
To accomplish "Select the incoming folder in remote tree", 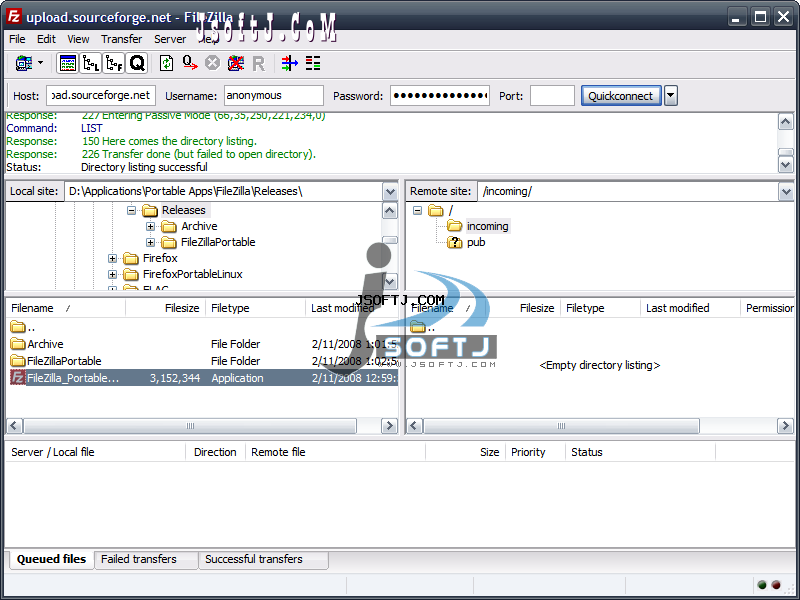I will [487, 226].
